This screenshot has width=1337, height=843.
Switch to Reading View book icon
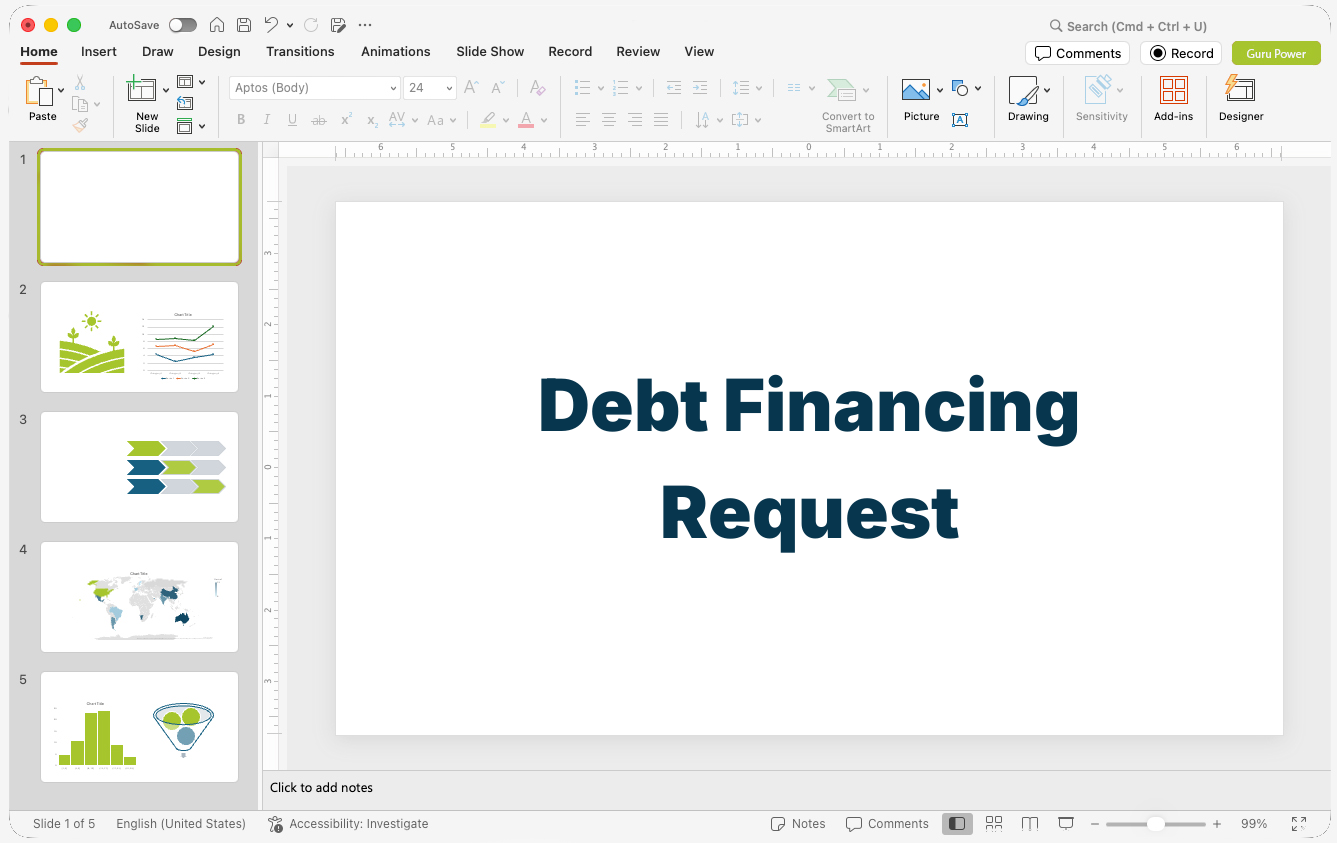[x=1030, y=824]
